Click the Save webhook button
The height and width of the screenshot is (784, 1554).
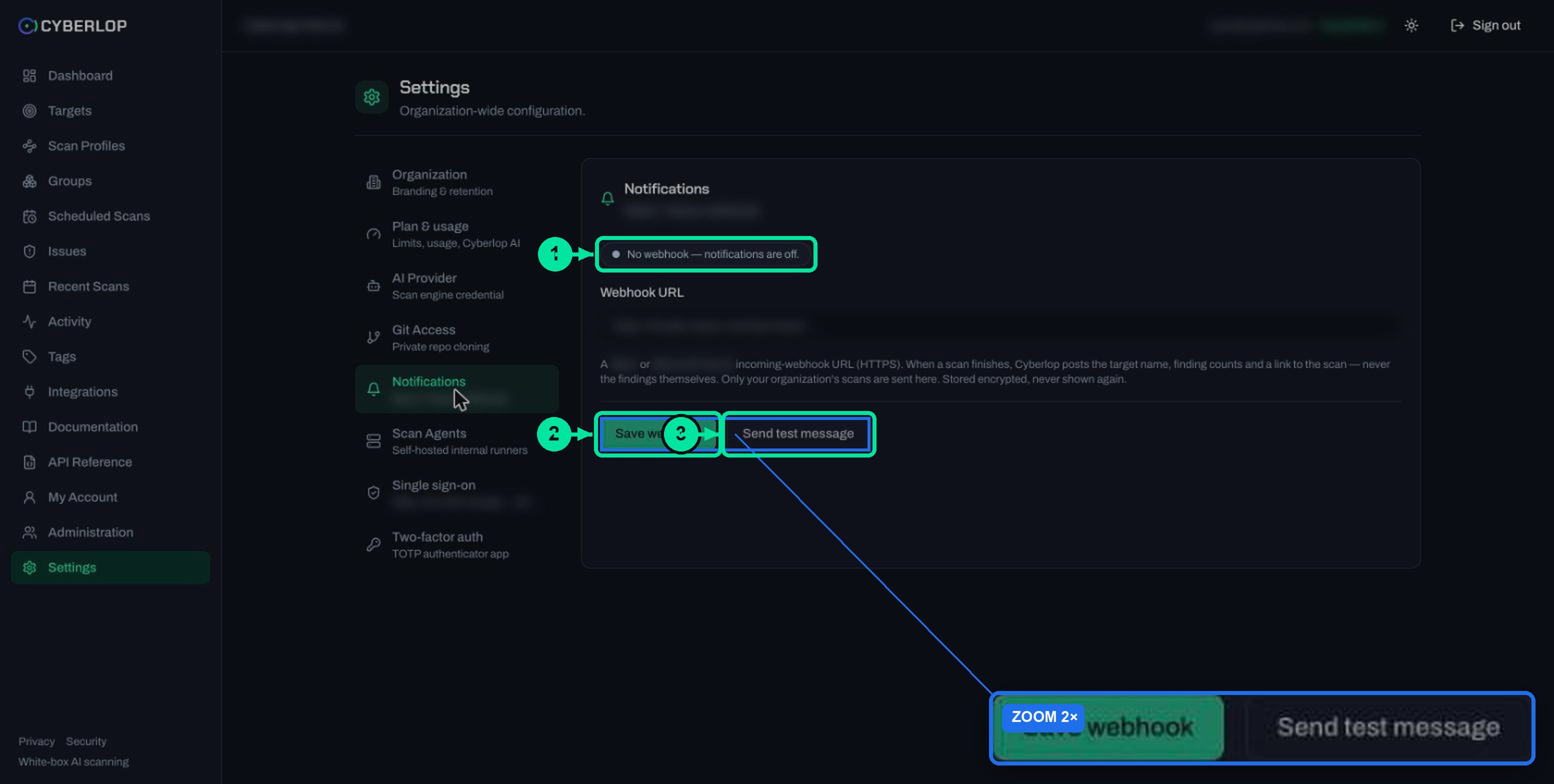pyautogui.click(x=658, y=433)
